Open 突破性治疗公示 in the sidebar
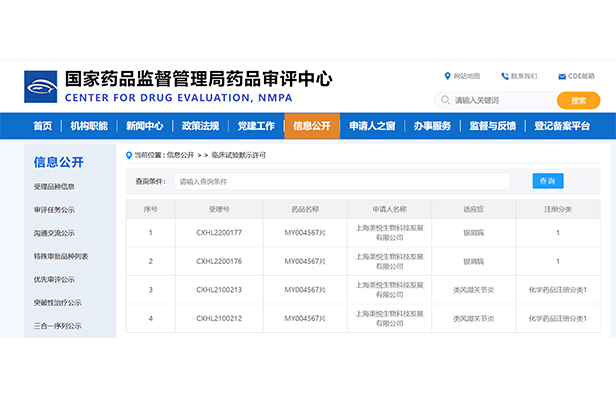616x396 pixels. (57, 302)
